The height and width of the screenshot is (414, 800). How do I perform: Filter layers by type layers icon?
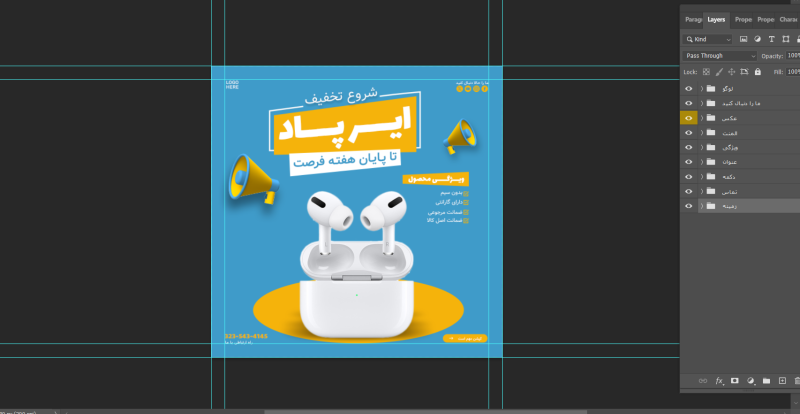[x=771, y=39]
